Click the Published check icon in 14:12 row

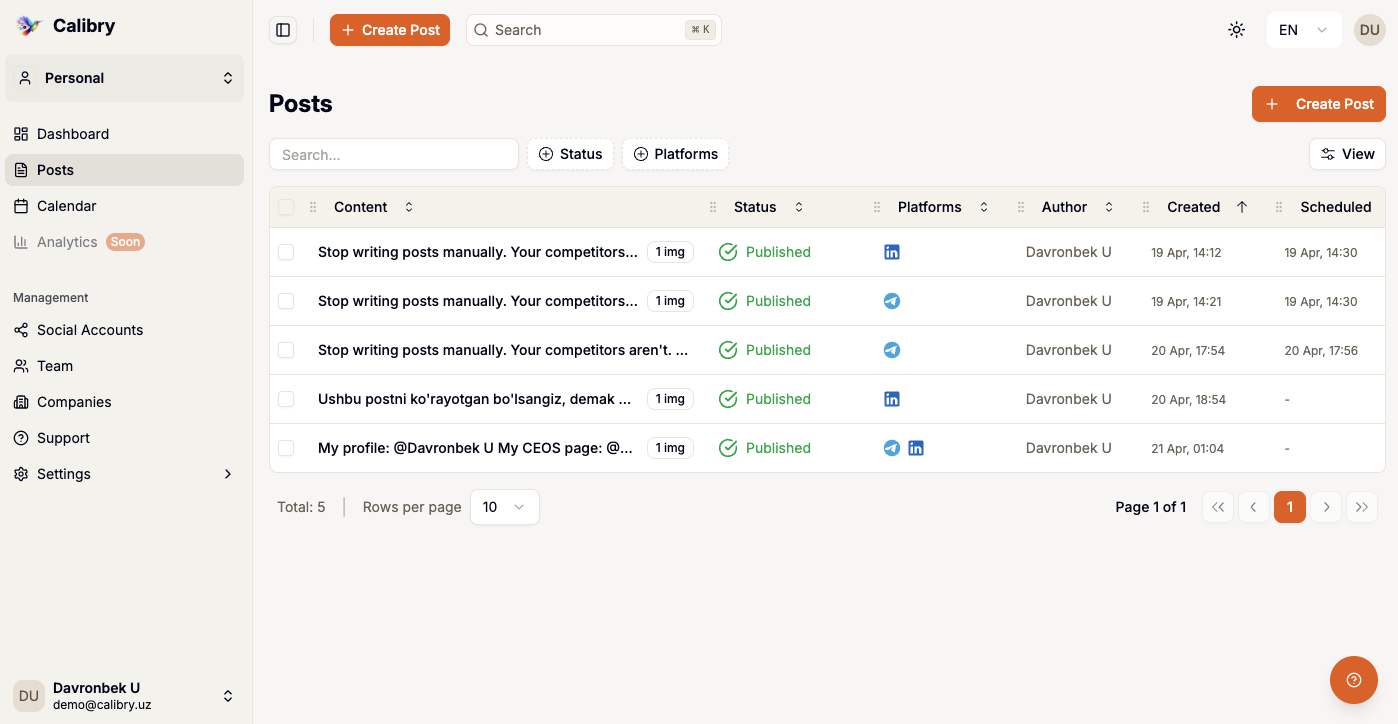coord(728,252)
